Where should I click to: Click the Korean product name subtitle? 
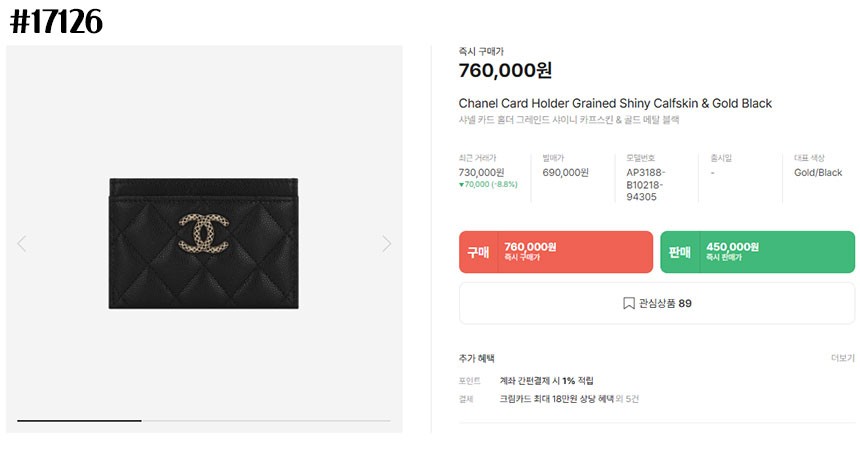568,120
